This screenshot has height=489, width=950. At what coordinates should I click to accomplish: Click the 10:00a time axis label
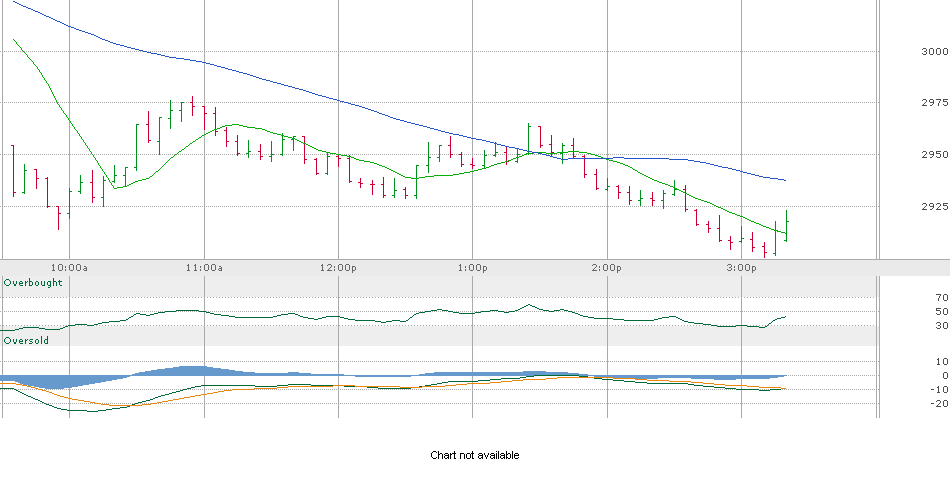(69, 268)
